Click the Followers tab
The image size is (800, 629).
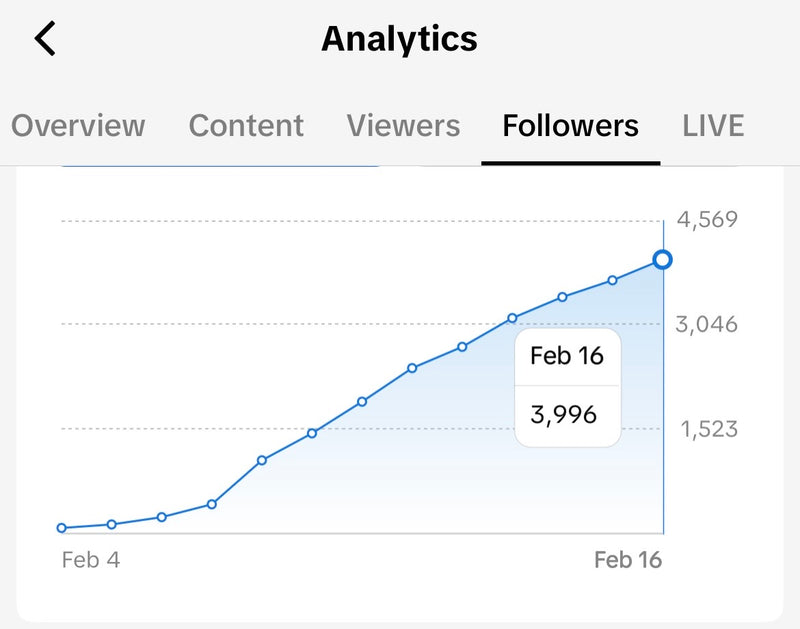pyautogui.click(x=570, y=126)
